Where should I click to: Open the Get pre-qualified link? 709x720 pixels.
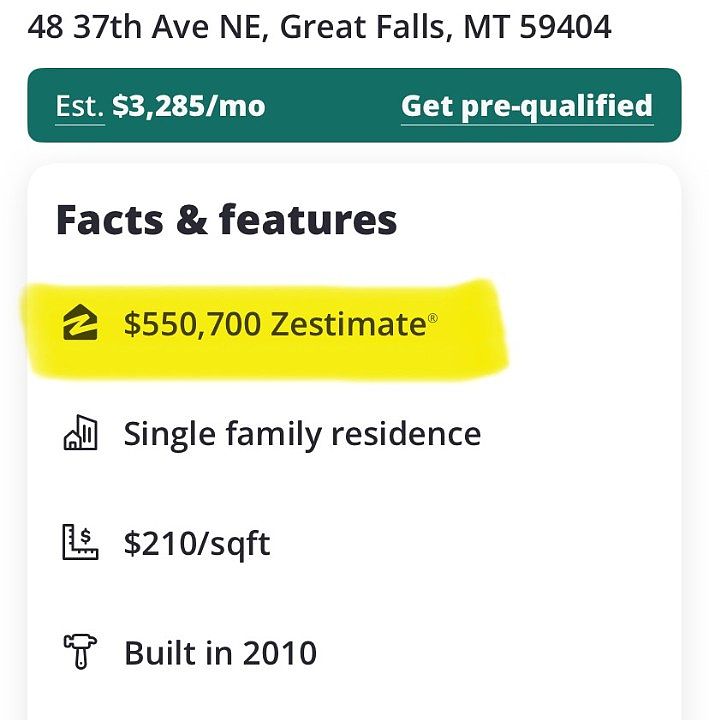(x=526, y=106)
